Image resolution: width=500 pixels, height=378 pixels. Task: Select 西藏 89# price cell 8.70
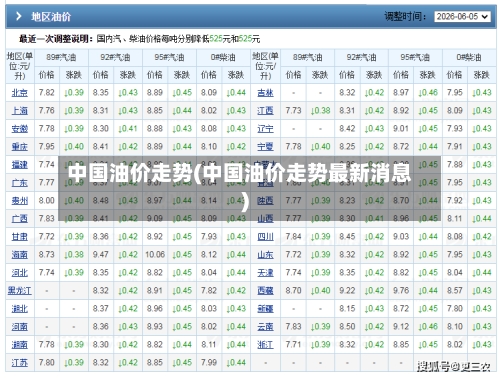(x=293, y=291)
